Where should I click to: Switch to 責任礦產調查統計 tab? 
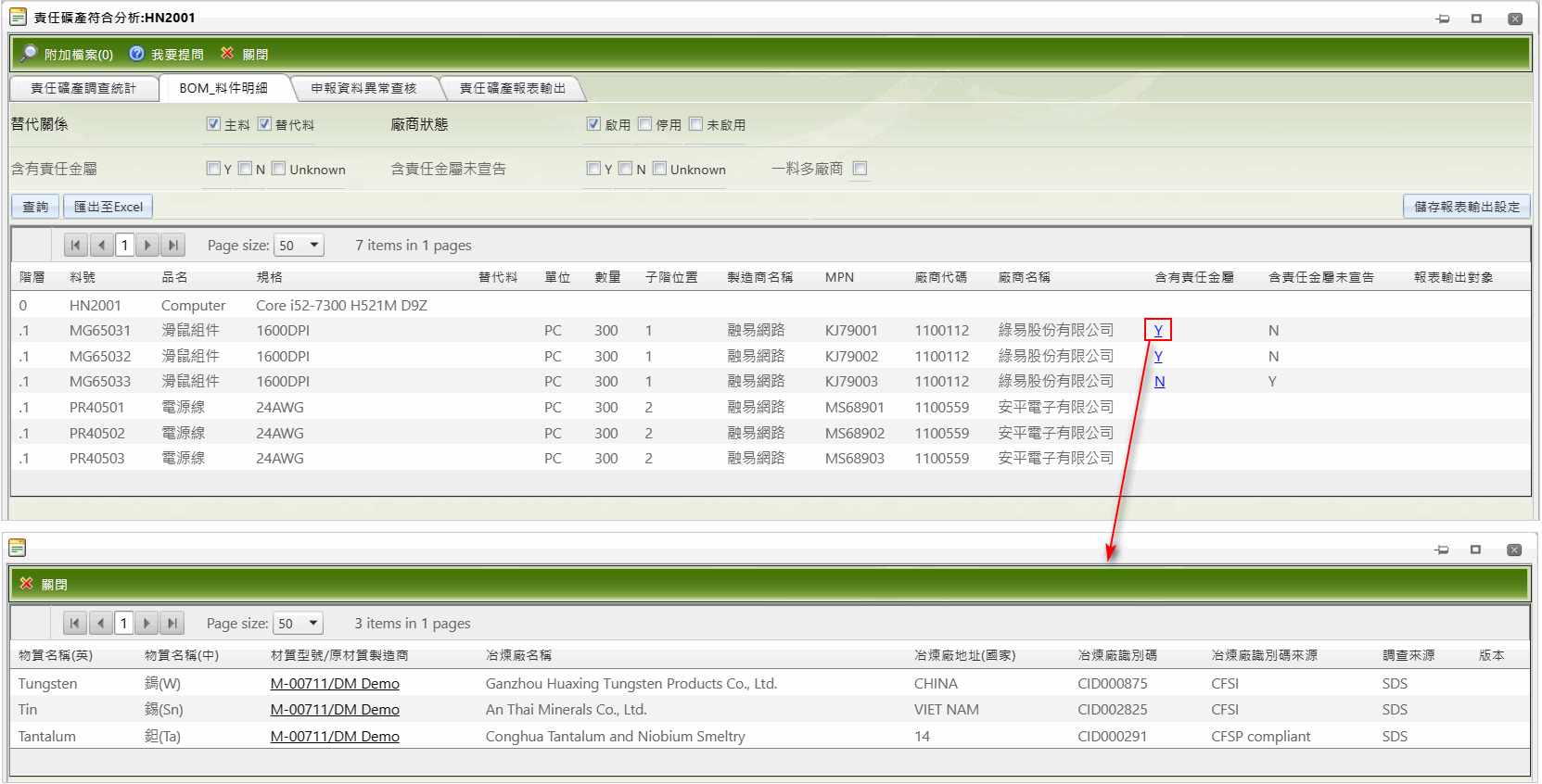click(x=83, y=88)
